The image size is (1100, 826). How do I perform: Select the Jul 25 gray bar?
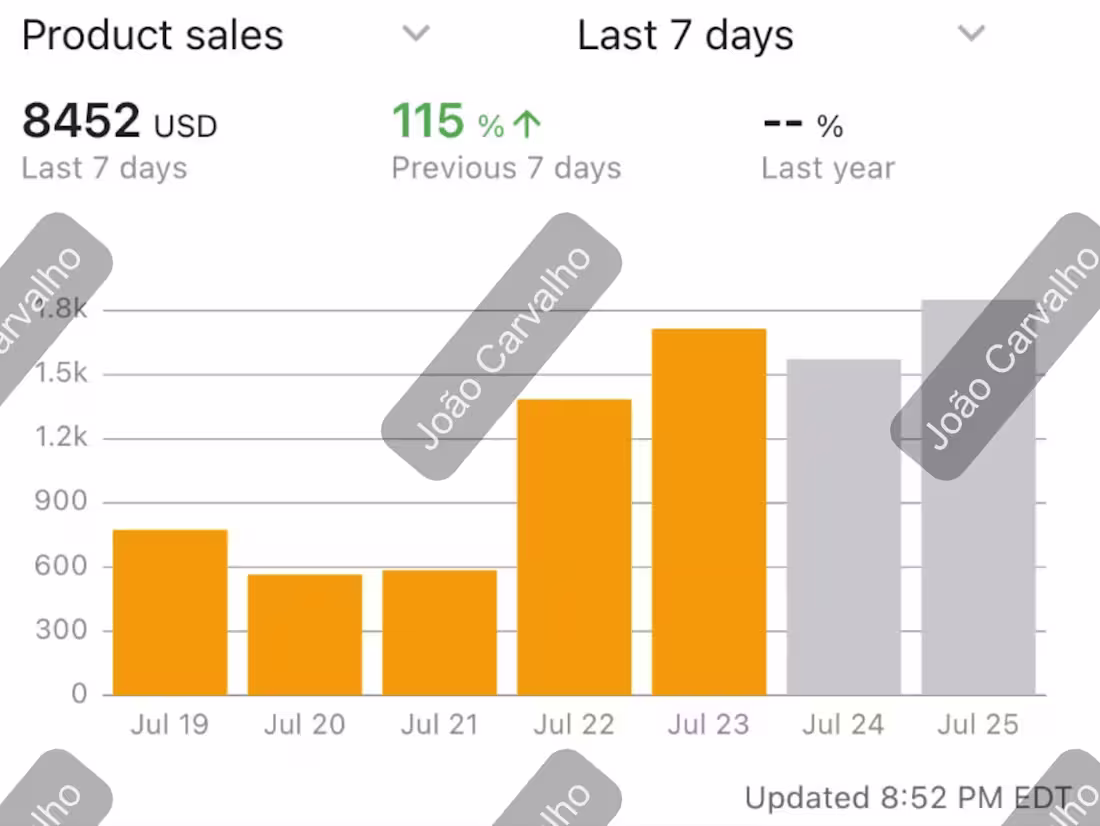click(978, 495)
